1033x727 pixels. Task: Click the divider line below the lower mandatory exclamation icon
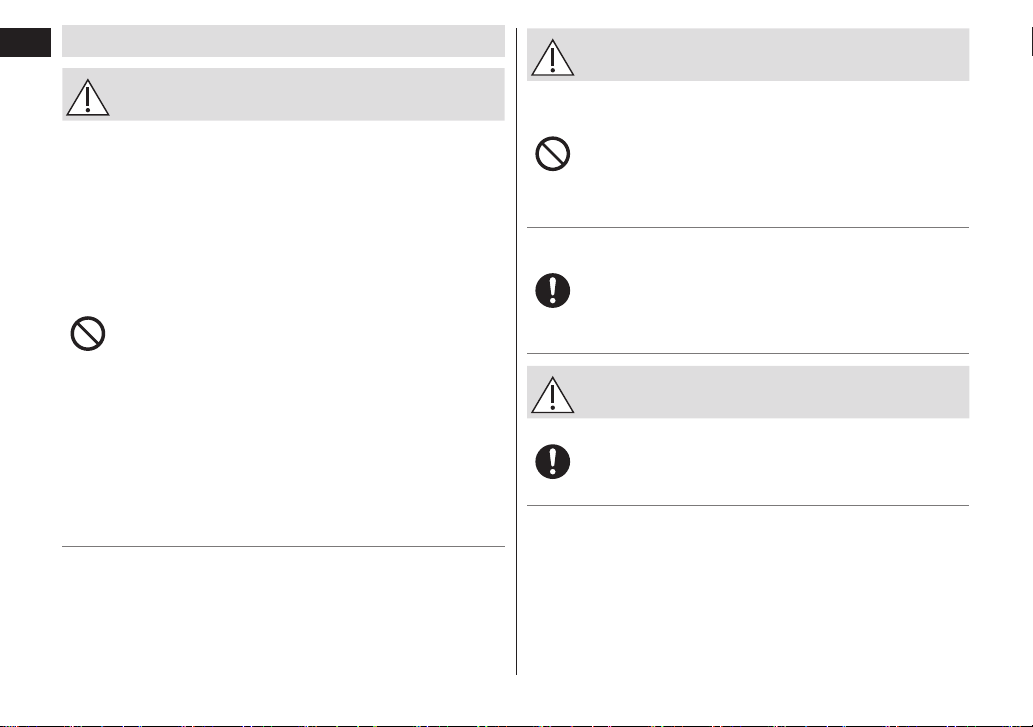[748, 506]
